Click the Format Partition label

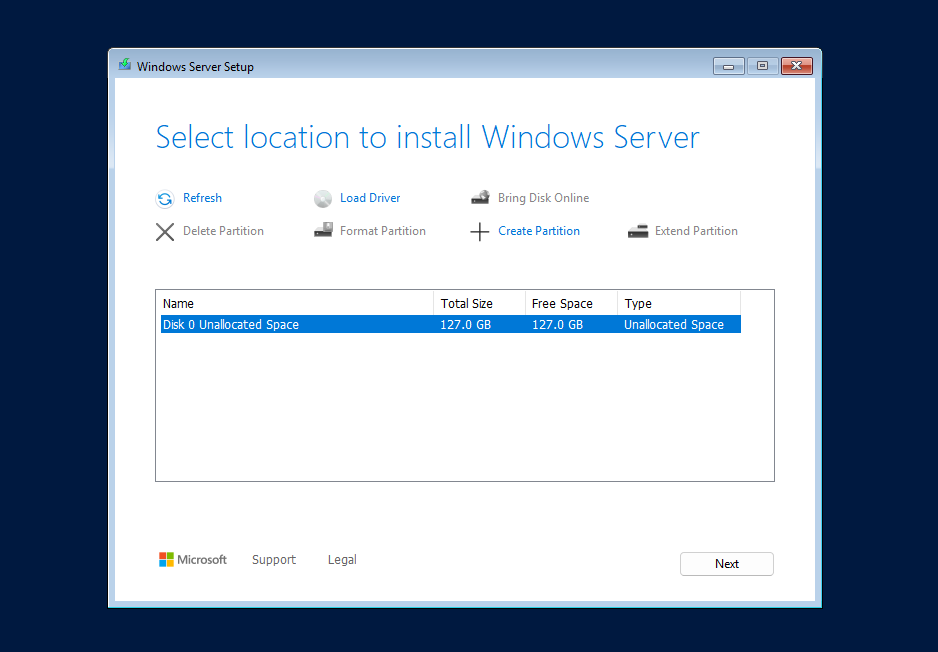pyautogui.click(x=383, y=231)
